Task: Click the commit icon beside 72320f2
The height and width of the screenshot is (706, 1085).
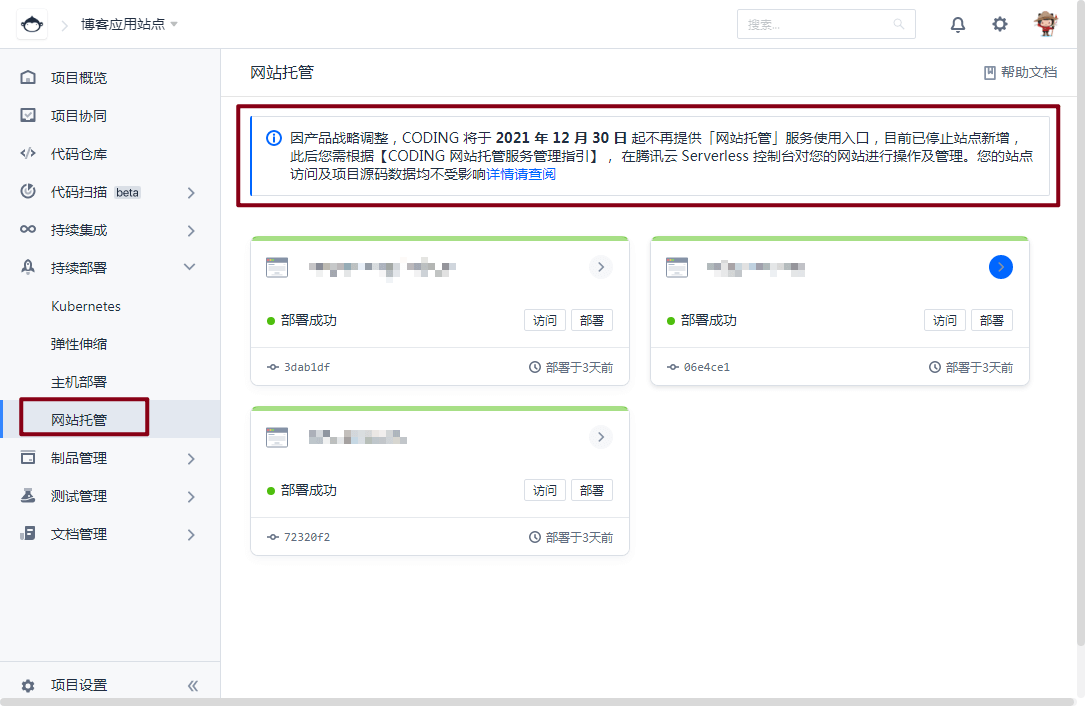Action: (273, 537)
